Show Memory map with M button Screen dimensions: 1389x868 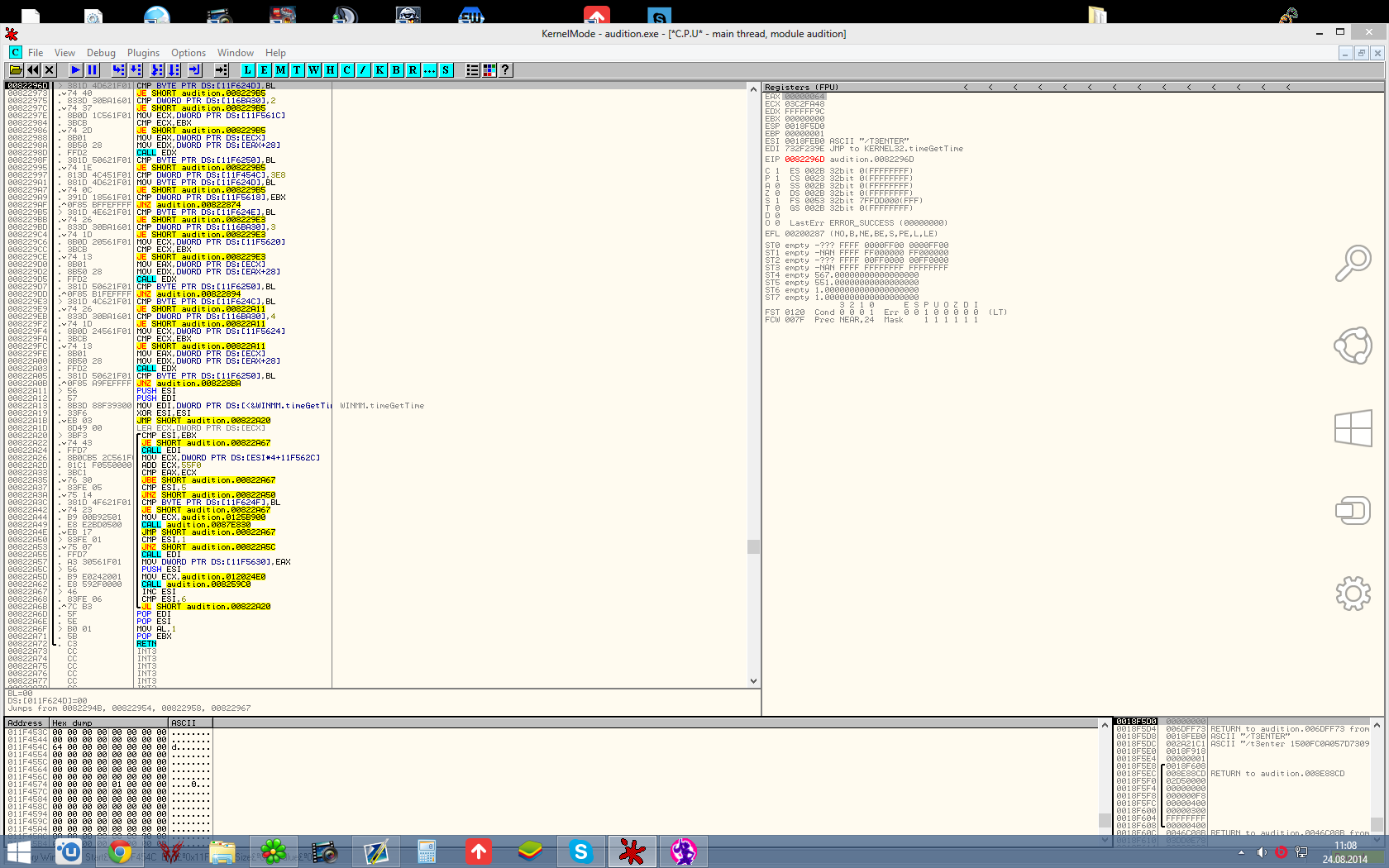280,70
